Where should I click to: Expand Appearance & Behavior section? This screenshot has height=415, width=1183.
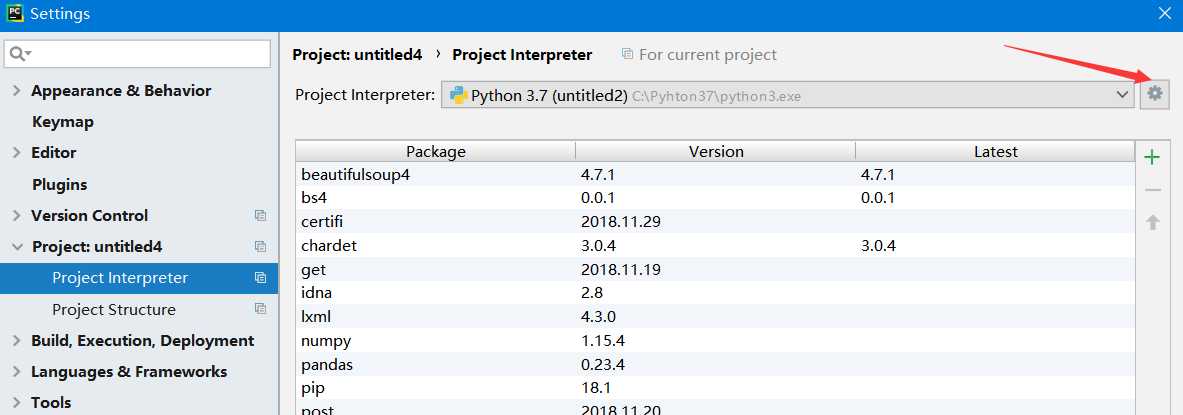pos(17,91)
